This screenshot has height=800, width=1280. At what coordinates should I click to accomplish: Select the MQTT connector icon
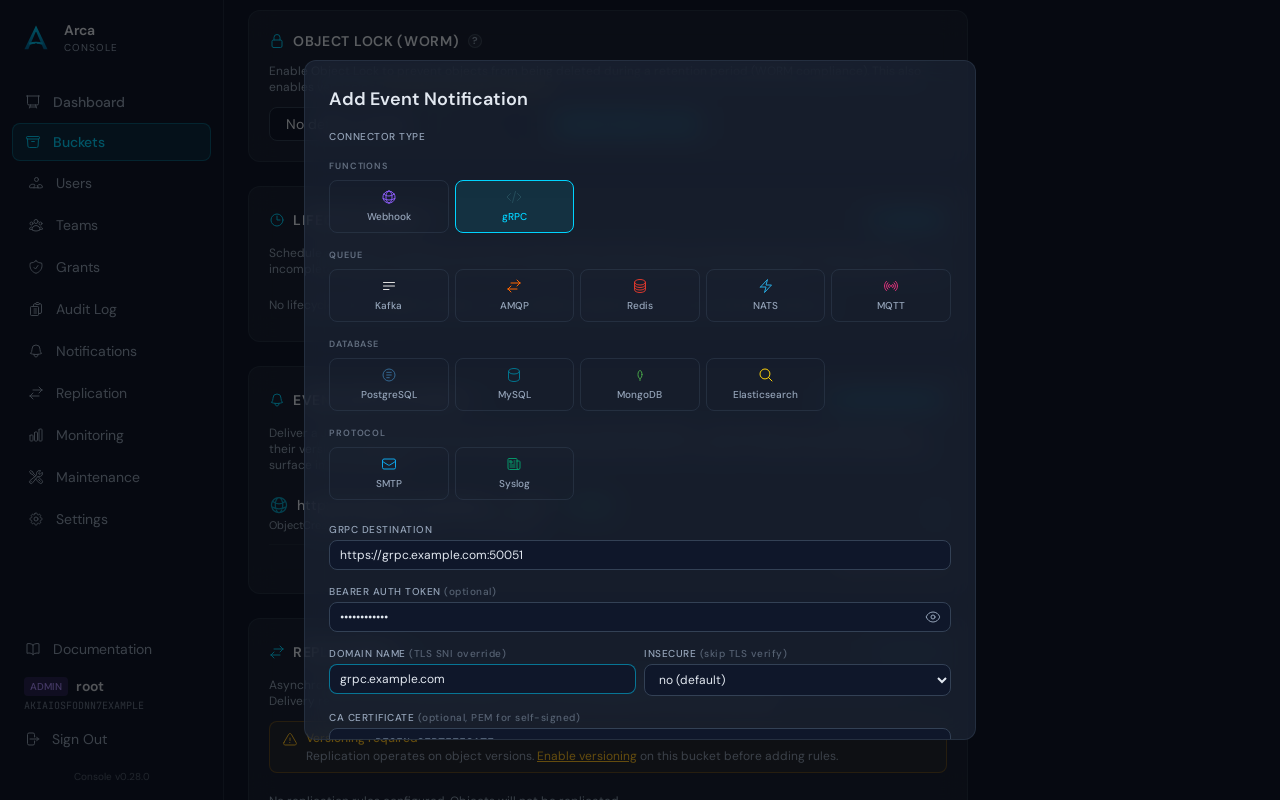(891, 286)
